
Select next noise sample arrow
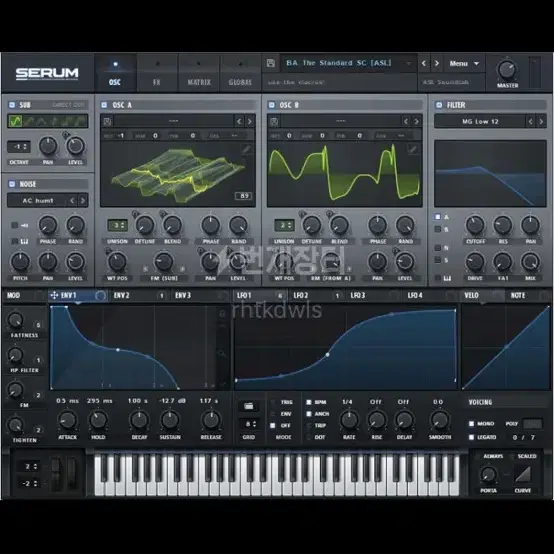pos(83,201)
